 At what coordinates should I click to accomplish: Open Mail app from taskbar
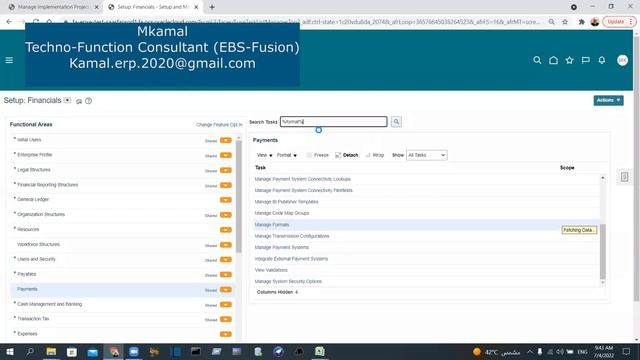(93, 351)
